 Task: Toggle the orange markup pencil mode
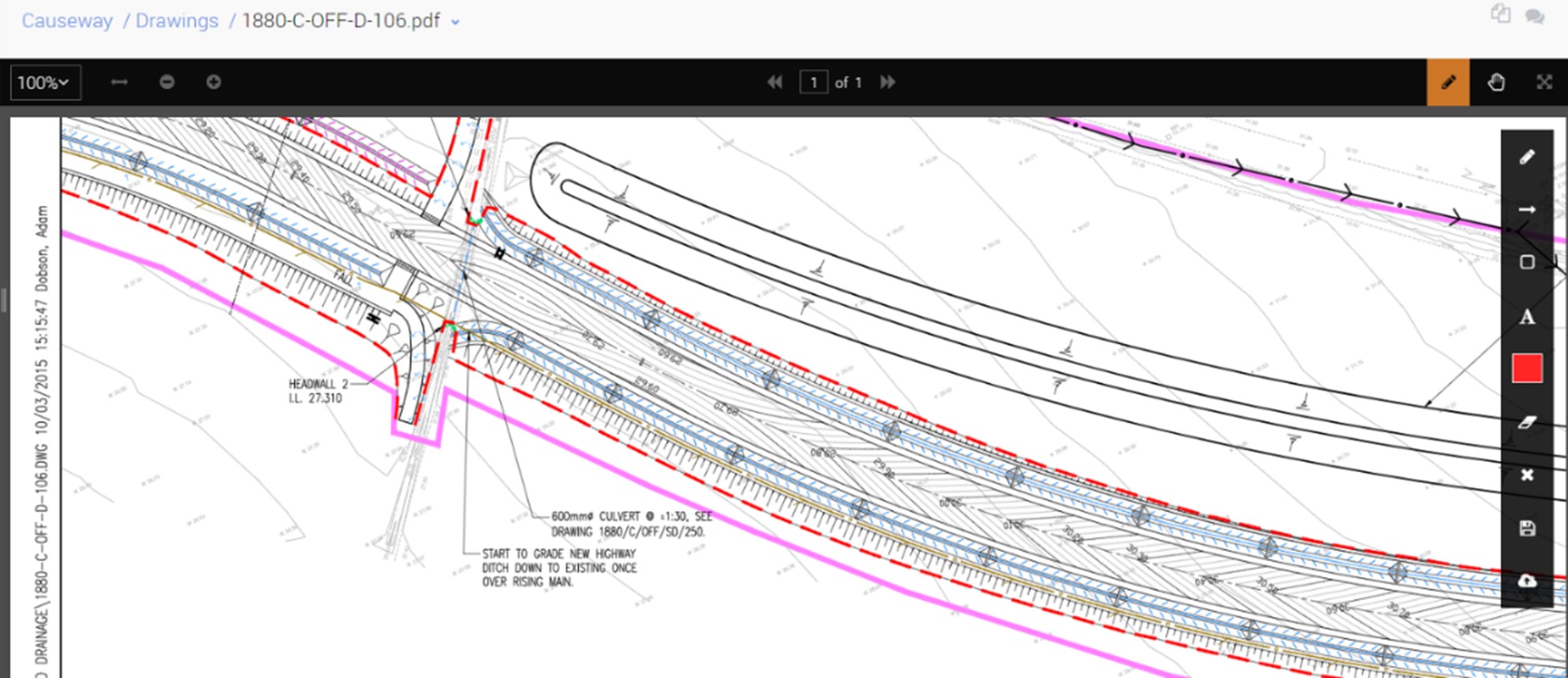tap(1448, 82)
